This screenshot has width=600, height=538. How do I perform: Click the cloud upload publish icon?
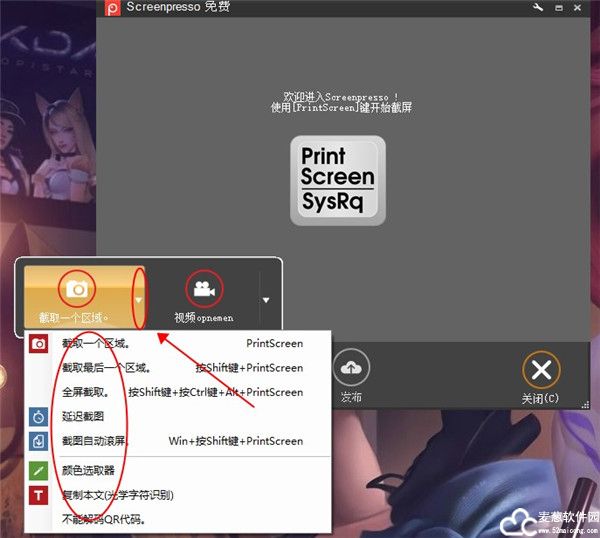(x=351, y=368)
